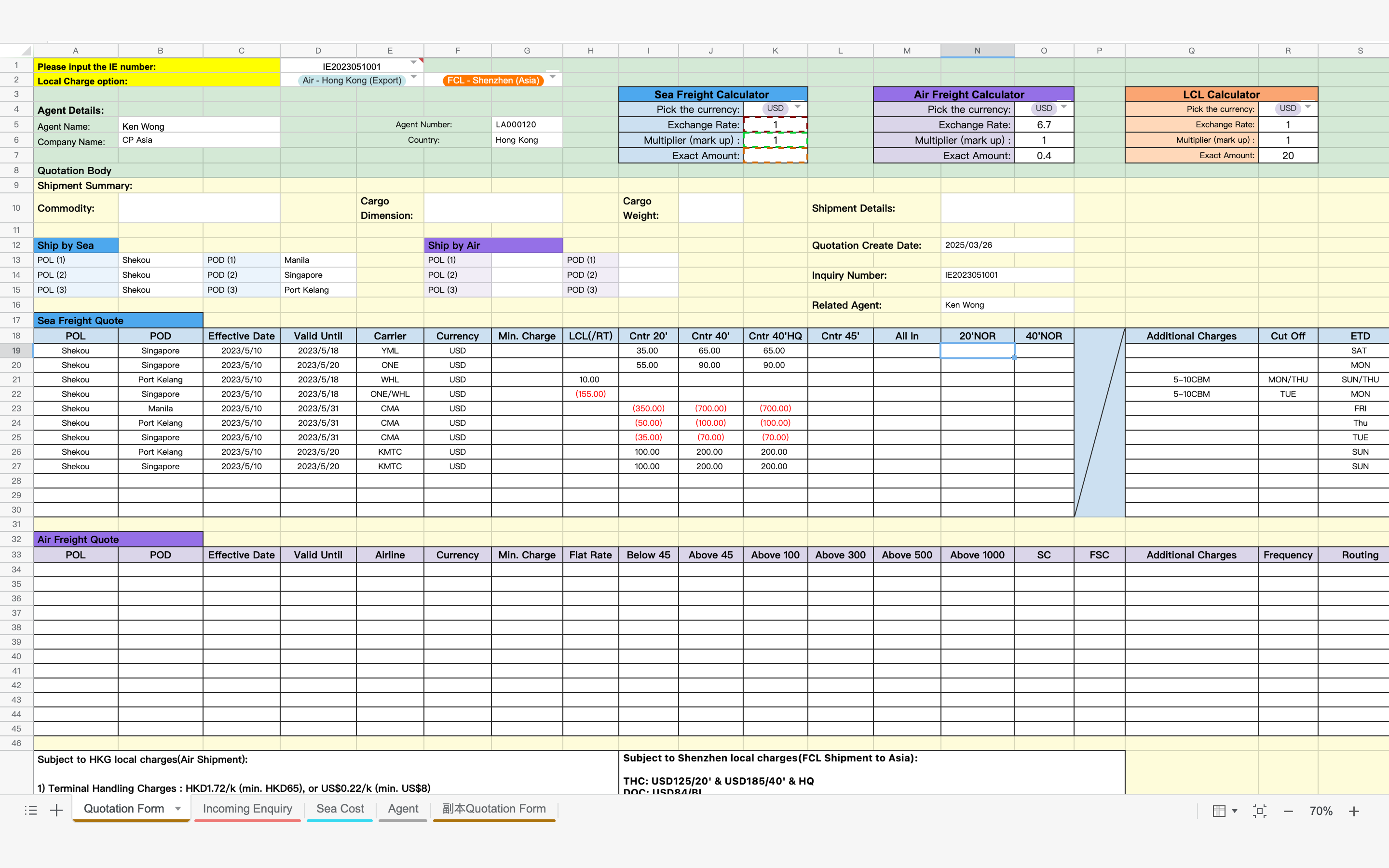The height and width of the screenshot is (868, 1389).
Task: Click the Cargo Dimension input cell
Action: [x=493, y=208]
